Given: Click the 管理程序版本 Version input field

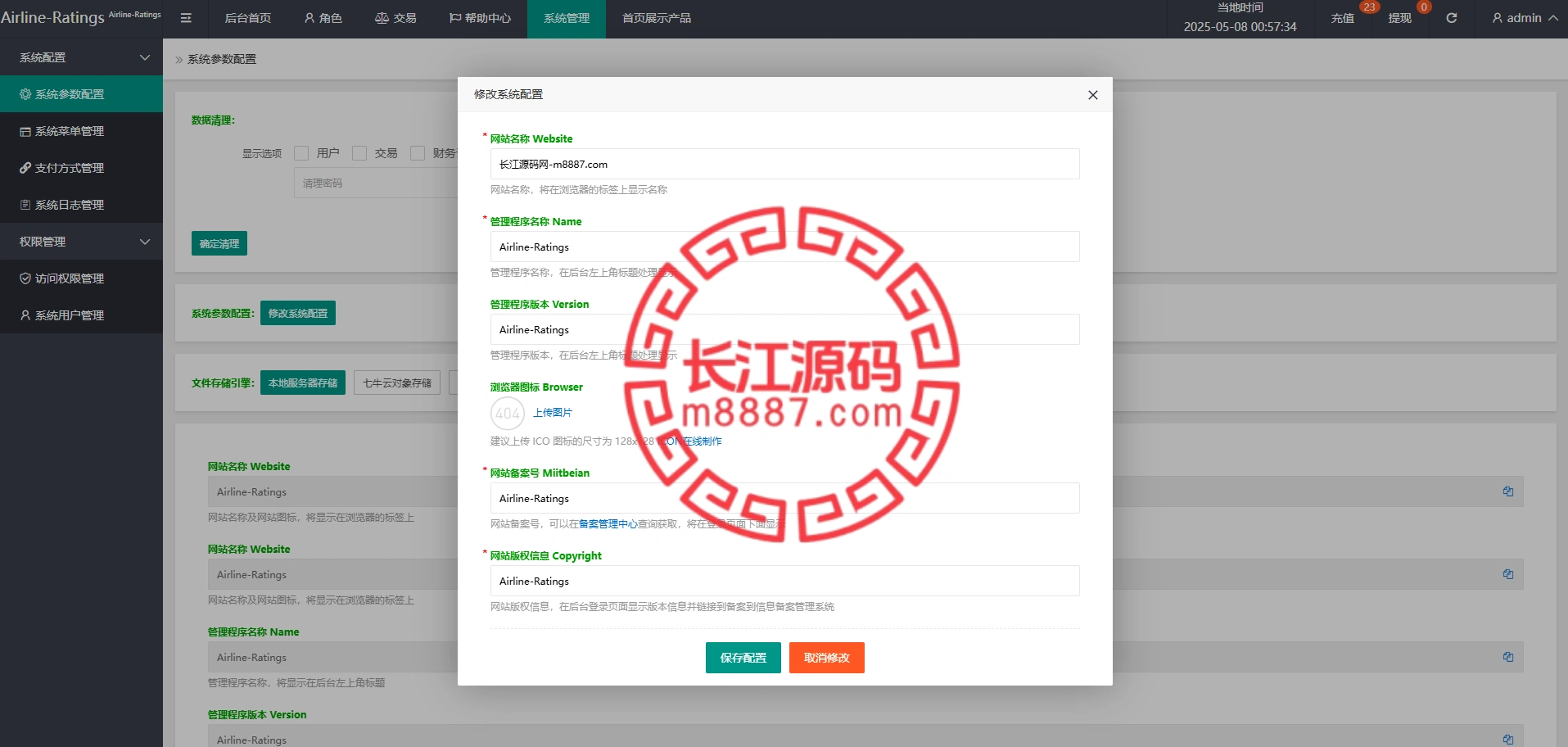Looking at the screenshot, I should (784, 329).
